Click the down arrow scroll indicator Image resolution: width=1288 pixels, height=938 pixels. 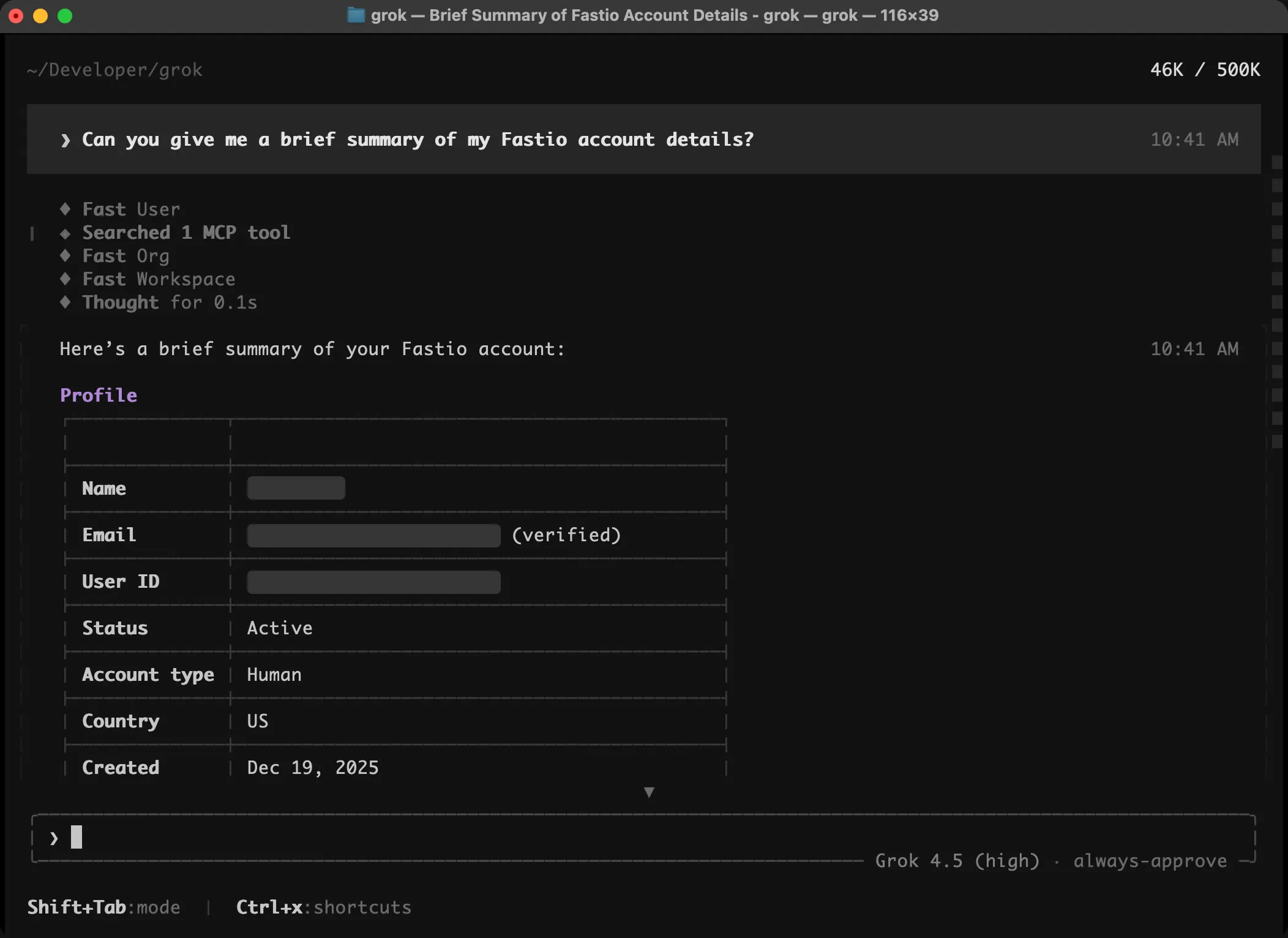(649, 792)
